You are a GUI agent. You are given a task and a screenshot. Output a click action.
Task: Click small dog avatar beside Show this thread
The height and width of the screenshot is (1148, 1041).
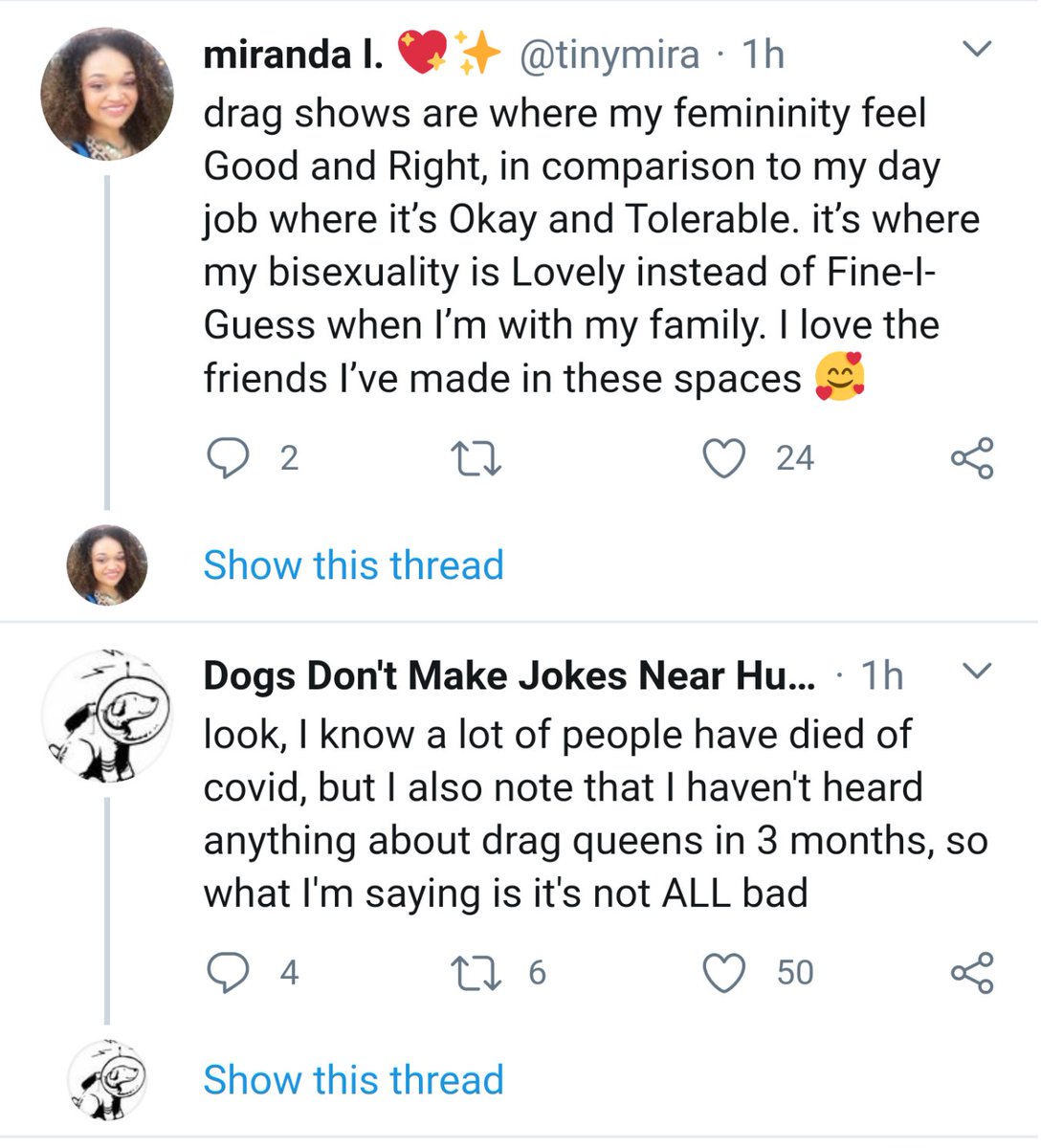[106, 1080]
